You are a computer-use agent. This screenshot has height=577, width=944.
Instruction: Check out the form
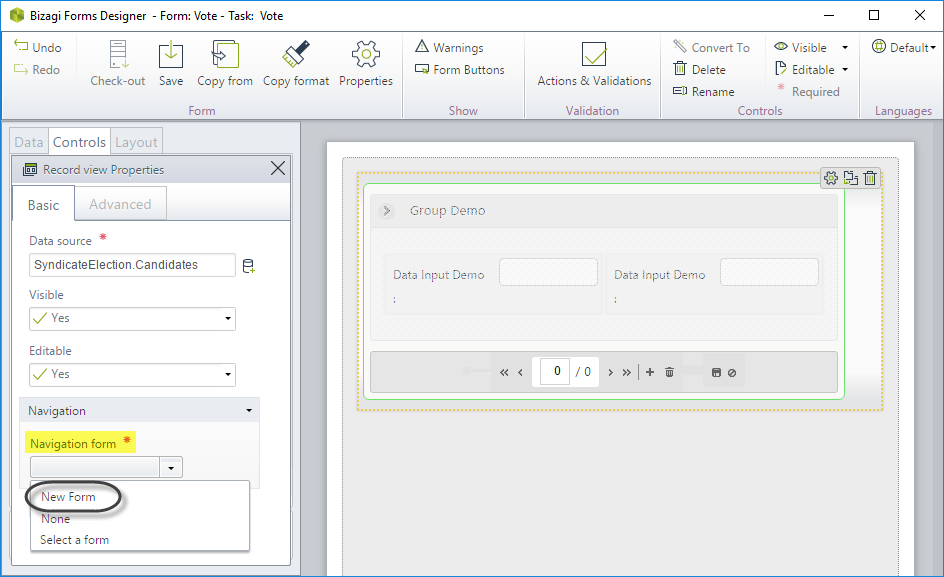[117, 64]
